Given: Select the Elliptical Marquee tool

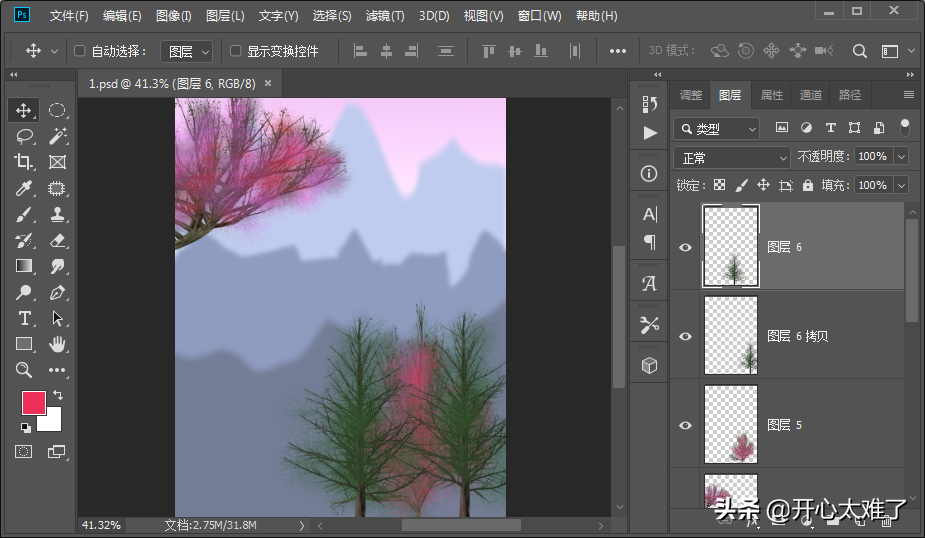Looking at the screenshot, I should pos(57,110).
